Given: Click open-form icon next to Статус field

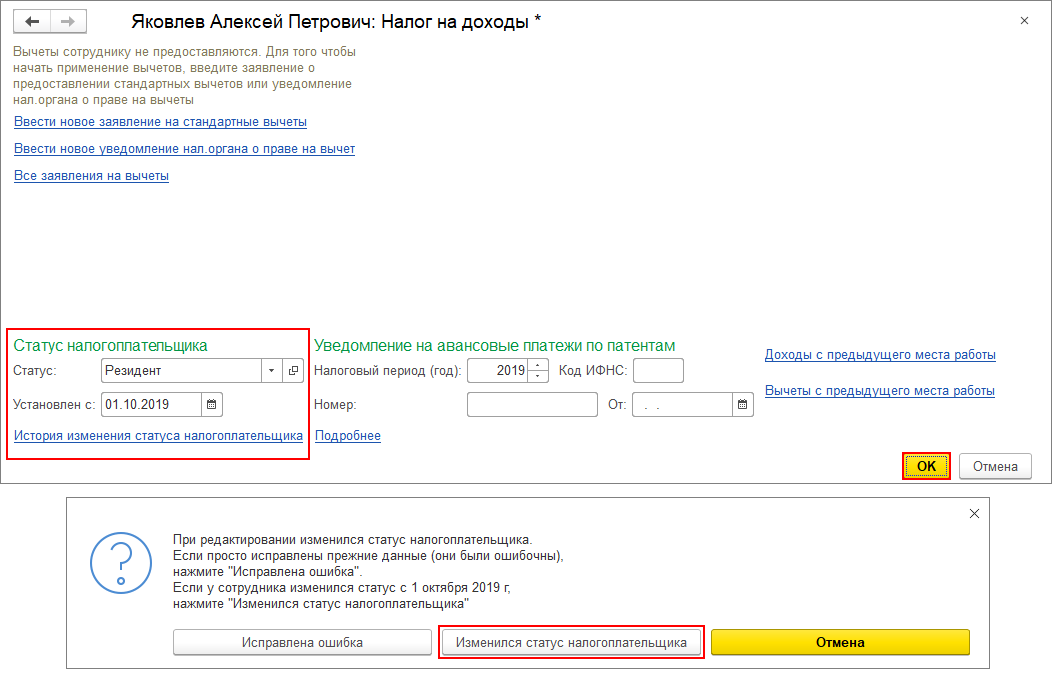Looking at the screenshot, I should (293, 371).
